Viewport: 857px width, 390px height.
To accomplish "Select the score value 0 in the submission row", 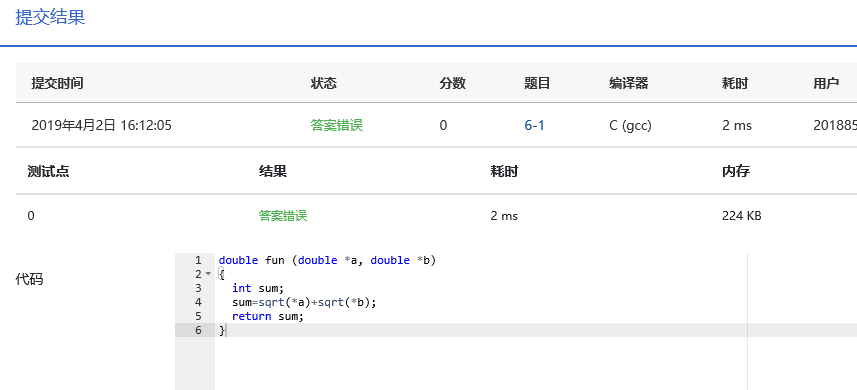I will point(443,126).
